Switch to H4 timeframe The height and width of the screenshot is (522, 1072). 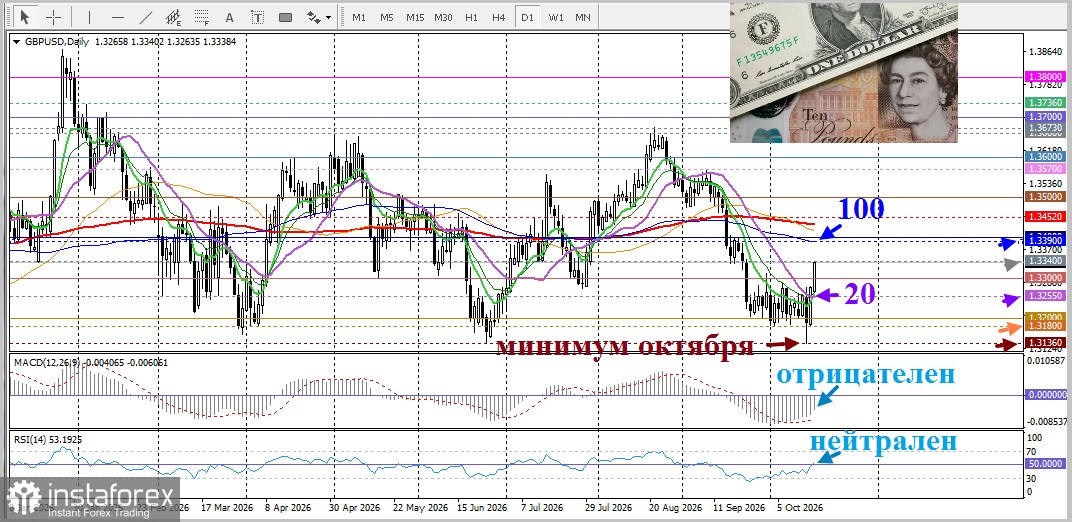(498, 17)
